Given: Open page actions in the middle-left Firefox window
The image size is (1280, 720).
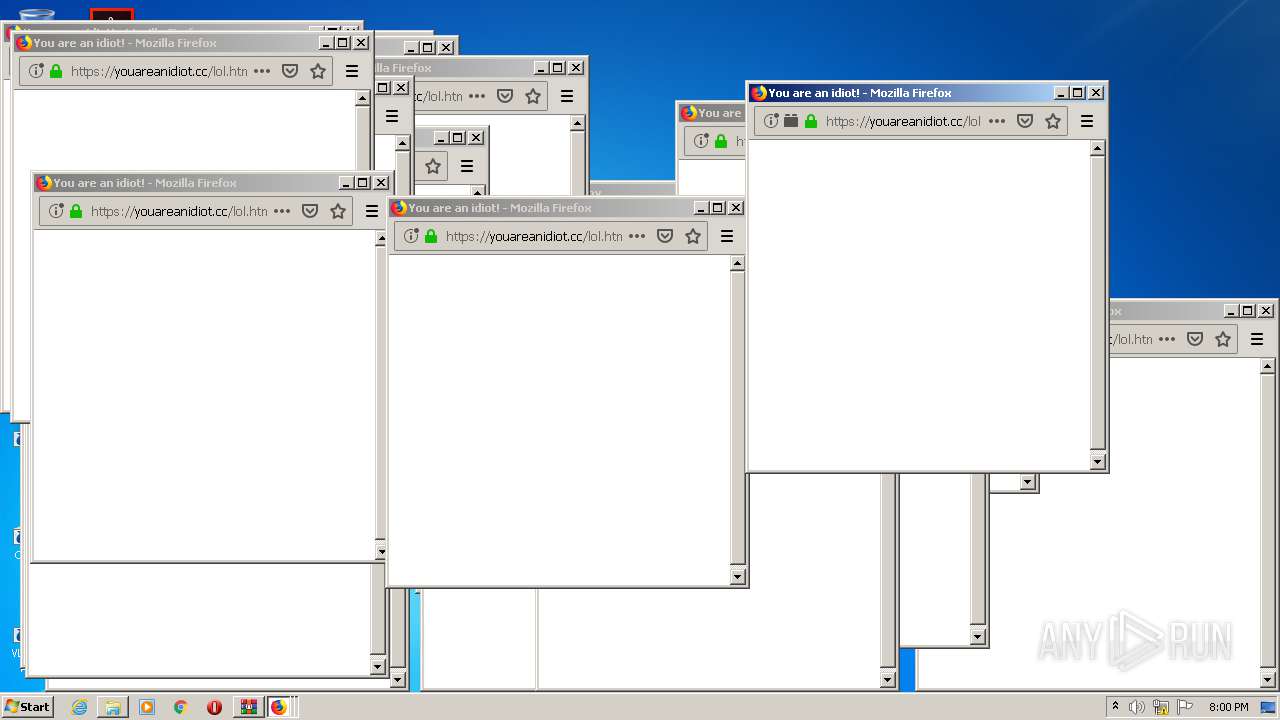Looking at the screenshot, I should coord(282,211).
